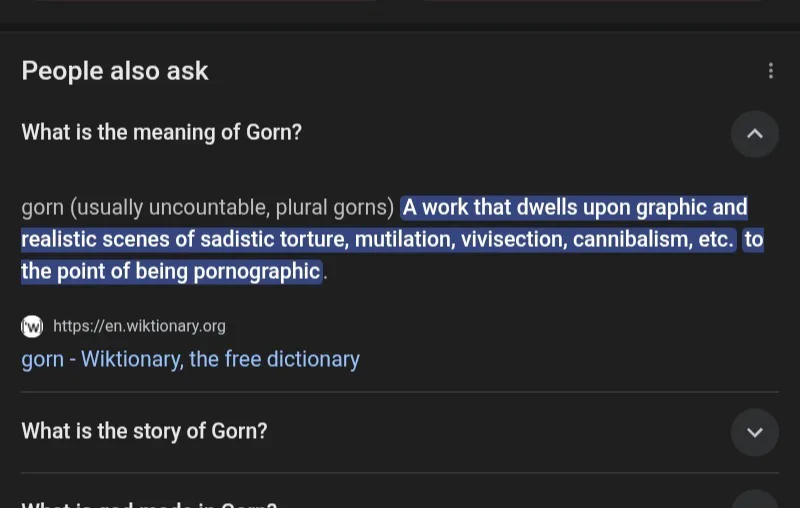The image size is (800, 508).
Task: Click the 'People also ask' heading
Action: click(115, 70)
